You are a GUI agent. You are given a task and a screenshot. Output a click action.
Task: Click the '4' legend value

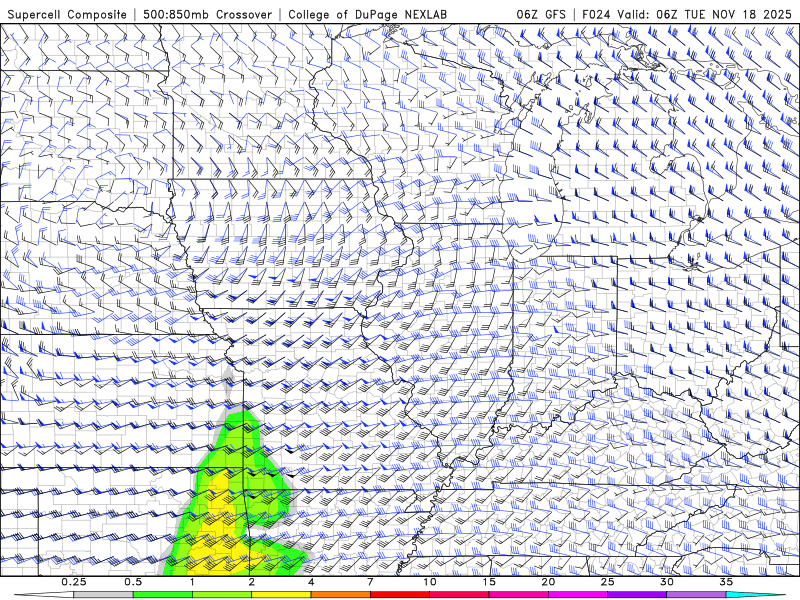tap(311, 582)
